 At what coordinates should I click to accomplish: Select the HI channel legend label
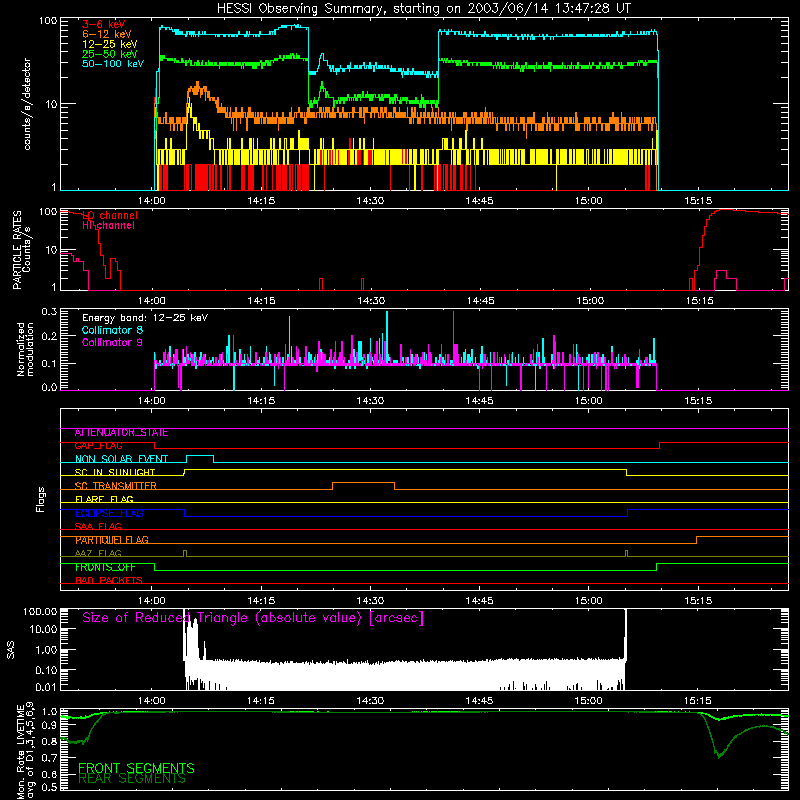pos(108,225)
